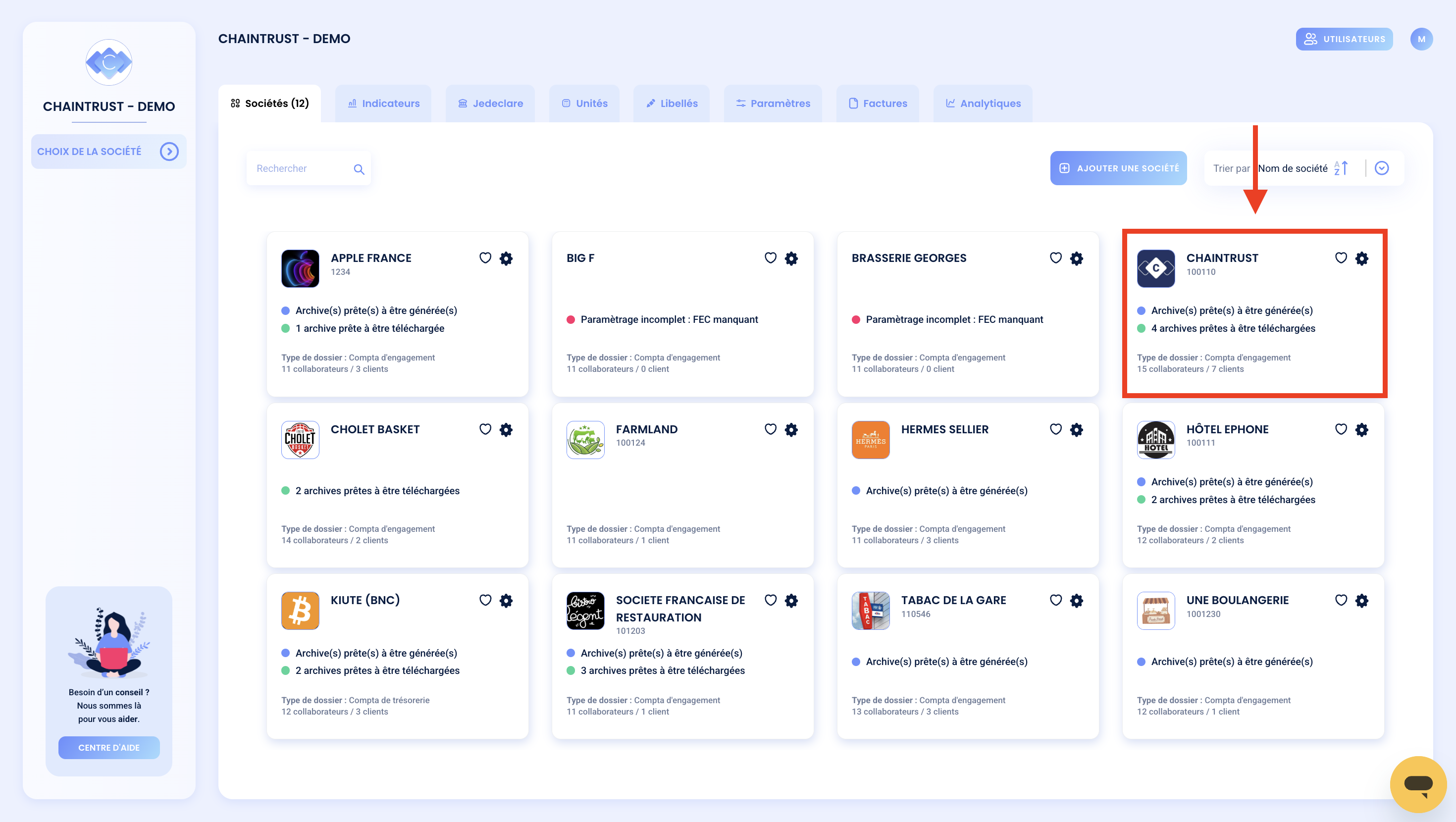Screen dimensions: 1456x822
Task: Open the Factures tab
Action: click(x=878, y=103)
